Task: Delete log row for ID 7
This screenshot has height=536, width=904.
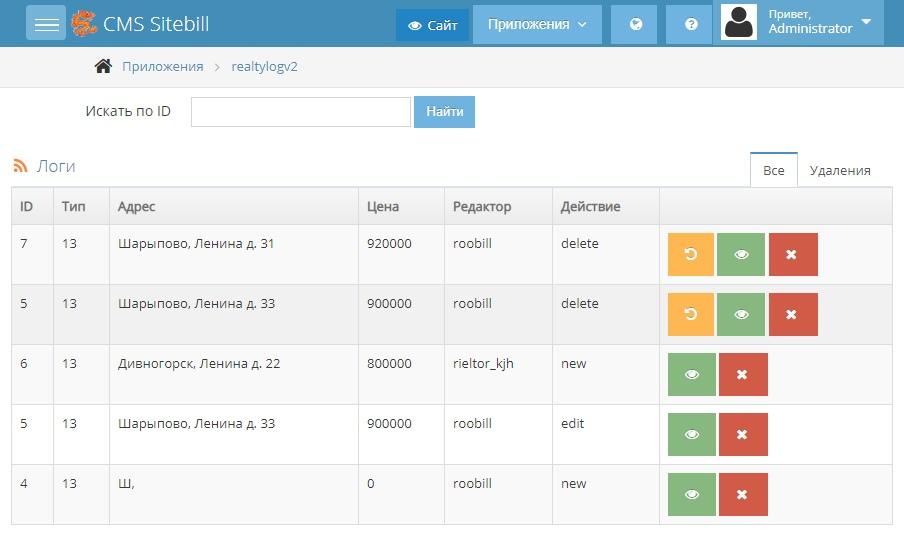Action: point(792,254)
